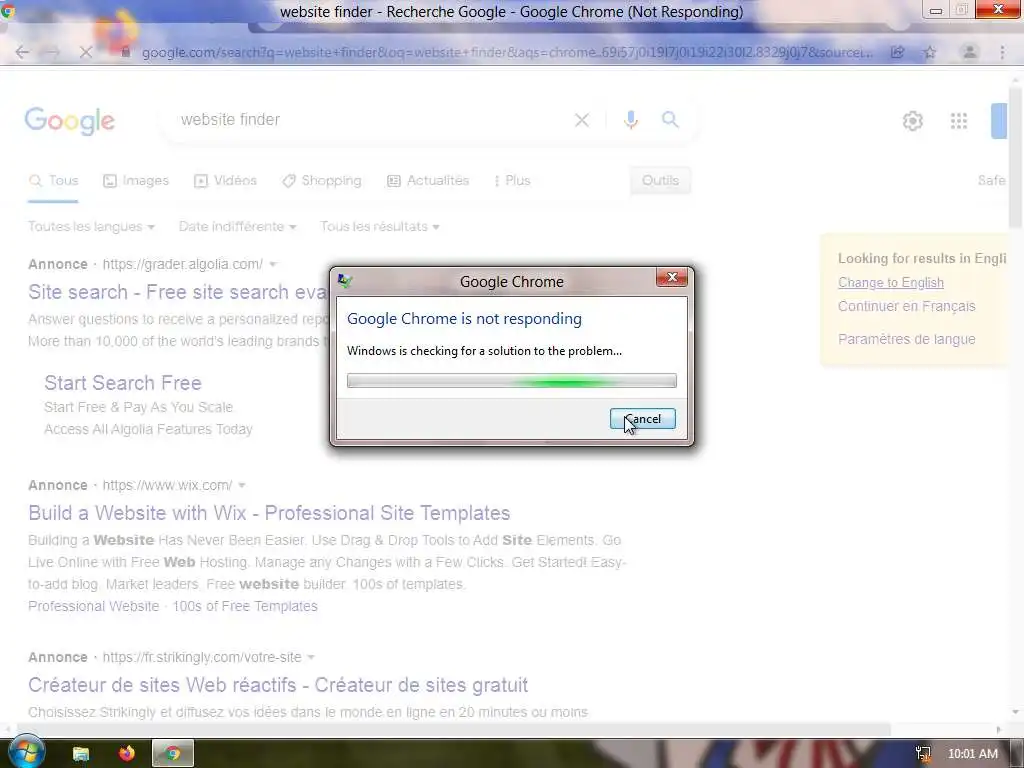Click the Chrome taskbar button
The height and width of the screenshot is (768, 1024).
172,754
